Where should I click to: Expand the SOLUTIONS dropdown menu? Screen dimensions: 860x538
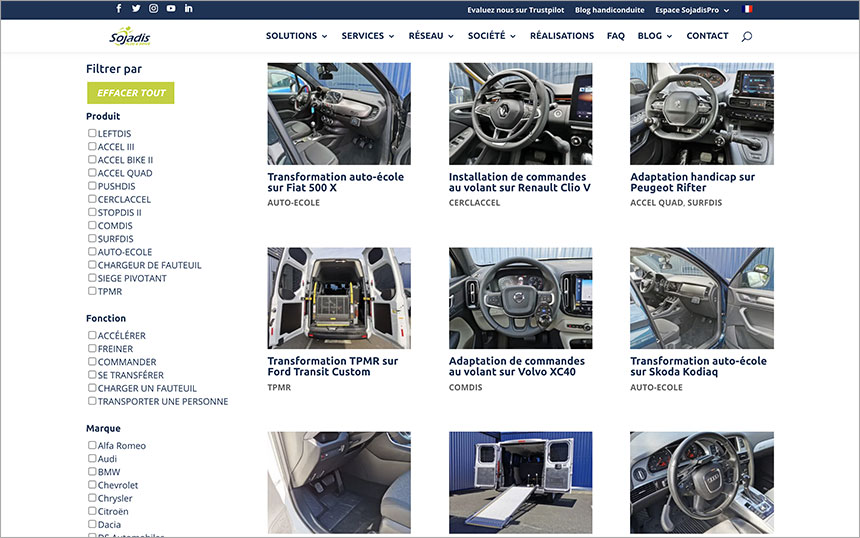pos(296,36)
